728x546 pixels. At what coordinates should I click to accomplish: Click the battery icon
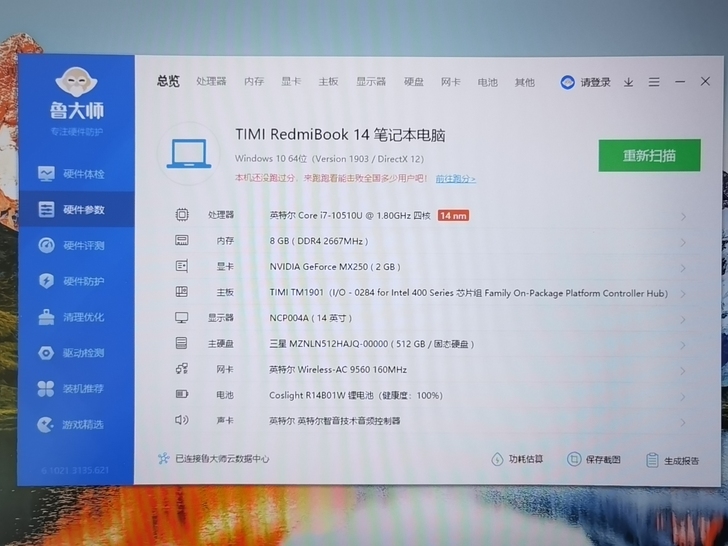182,394
